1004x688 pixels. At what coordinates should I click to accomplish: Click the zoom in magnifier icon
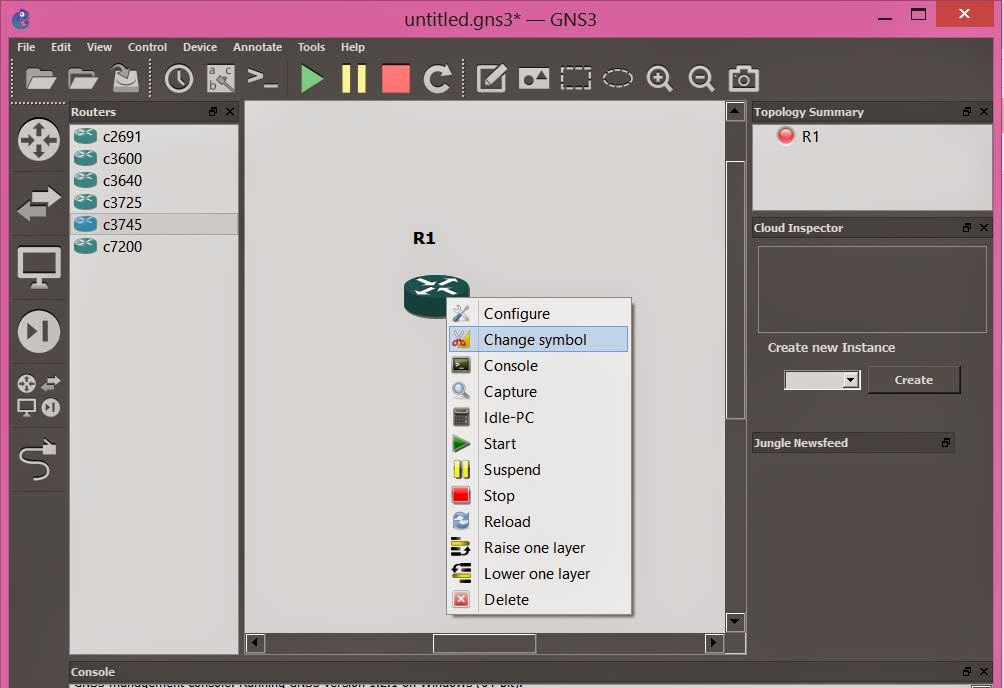pyautogui.click(x=660, y=79)
